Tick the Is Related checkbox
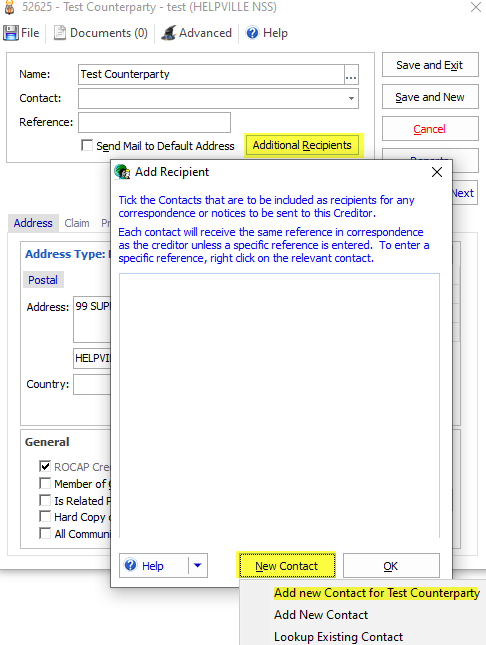 45,500
